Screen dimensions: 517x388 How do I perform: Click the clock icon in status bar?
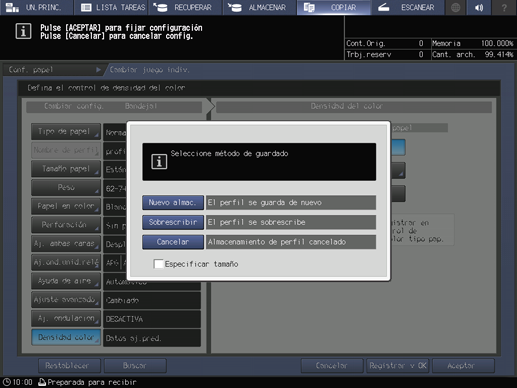pyautogui.click(x=7, y=382)
